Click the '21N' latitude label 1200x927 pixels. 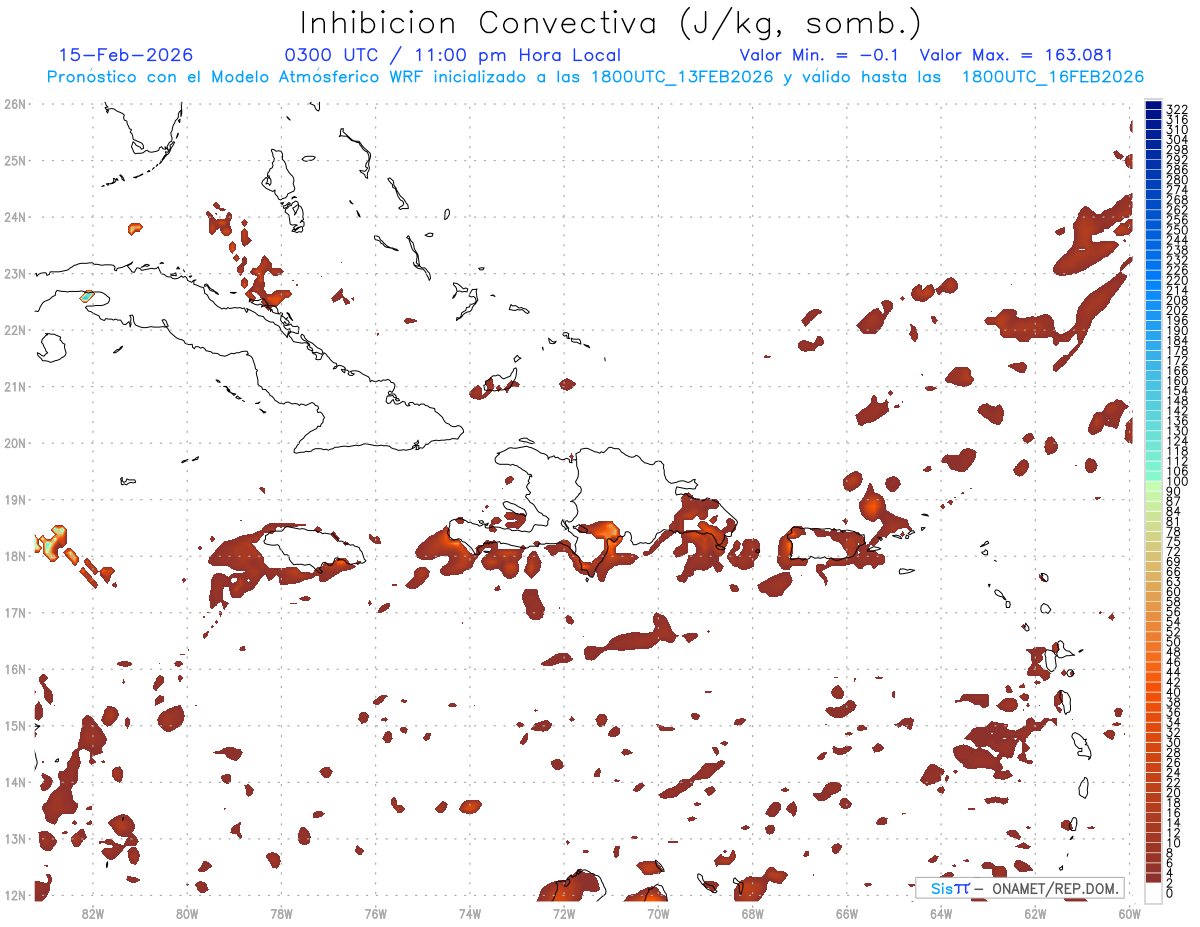(14, 386)
